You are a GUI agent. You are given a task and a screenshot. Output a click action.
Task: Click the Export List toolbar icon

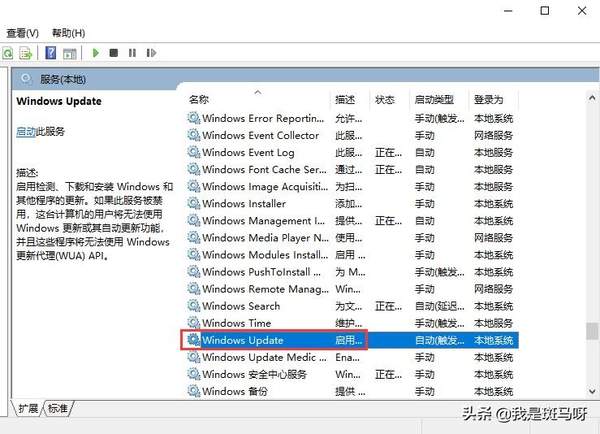[26, 53]
